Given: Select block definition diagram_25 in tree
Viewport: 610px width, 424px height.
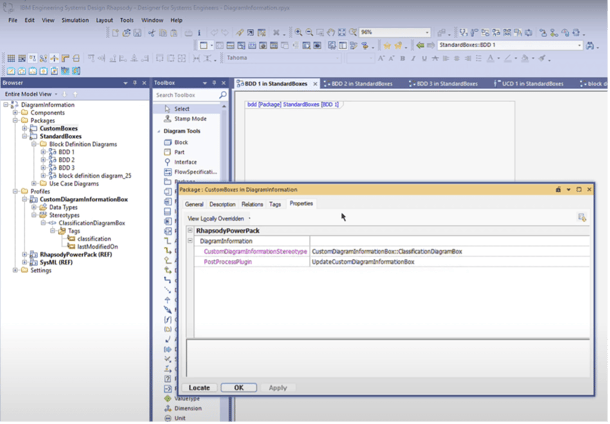Looking at the screenshot, I should (x=95, y=176).
